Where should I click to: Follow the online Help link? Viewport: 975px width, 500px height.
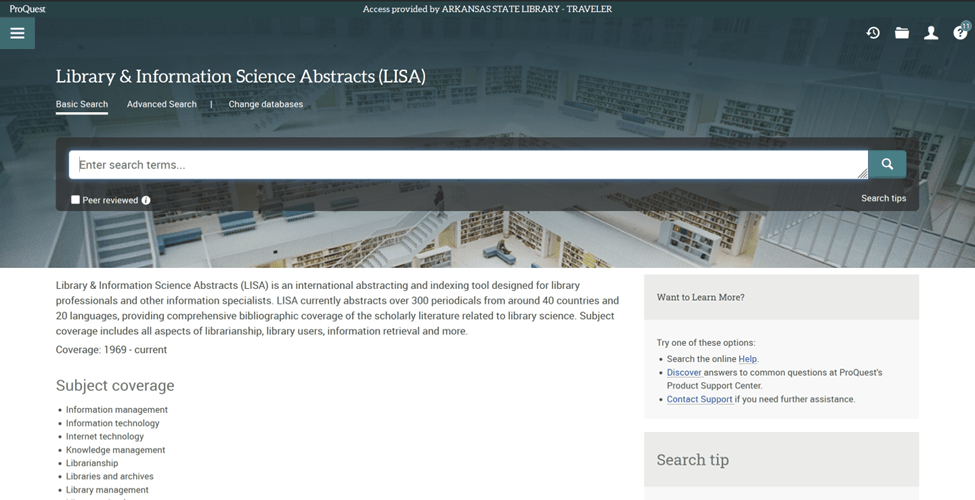747,359
